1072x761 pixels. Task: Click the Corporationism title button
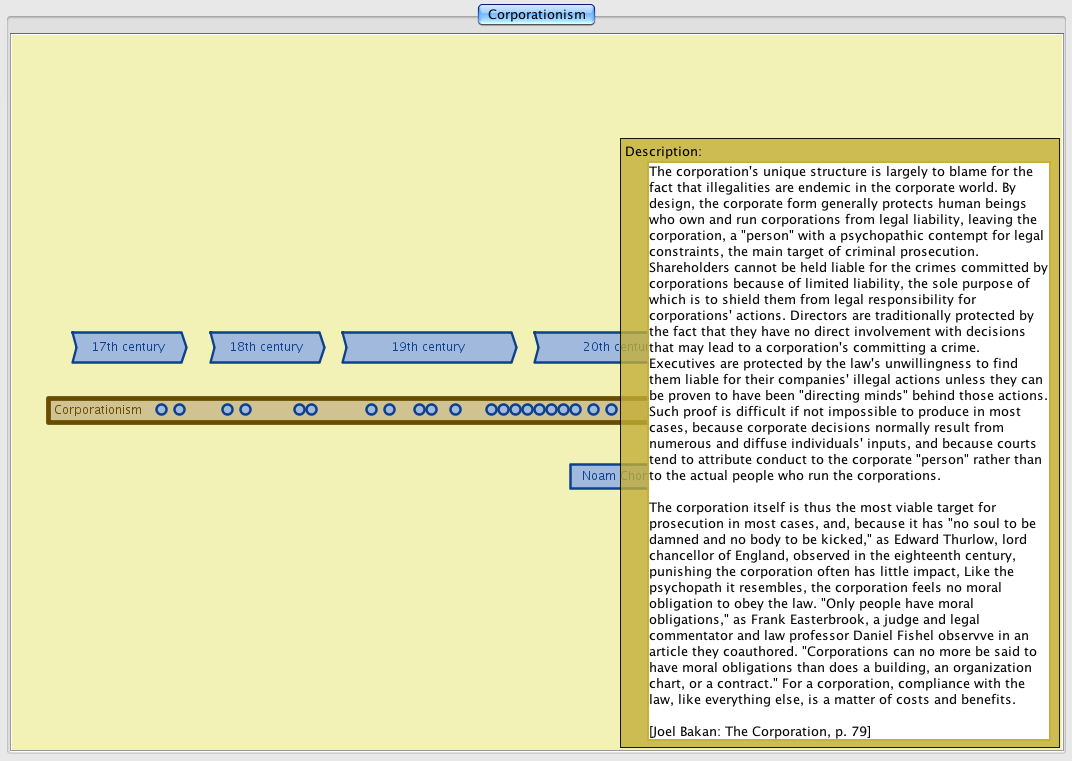pos(536,14)
